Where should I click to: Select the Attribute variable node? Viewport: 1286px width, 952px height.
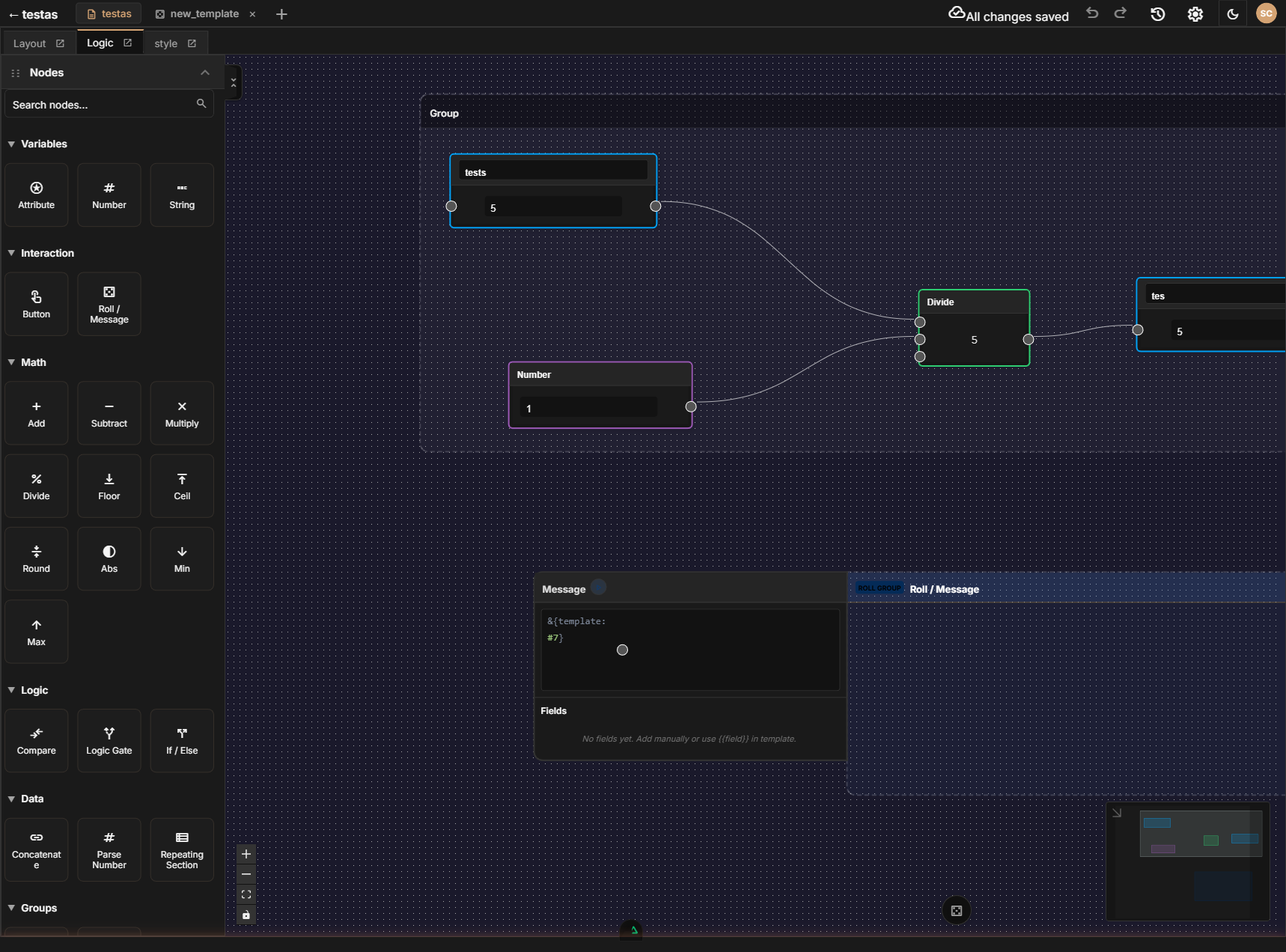[x=36, y=195]
